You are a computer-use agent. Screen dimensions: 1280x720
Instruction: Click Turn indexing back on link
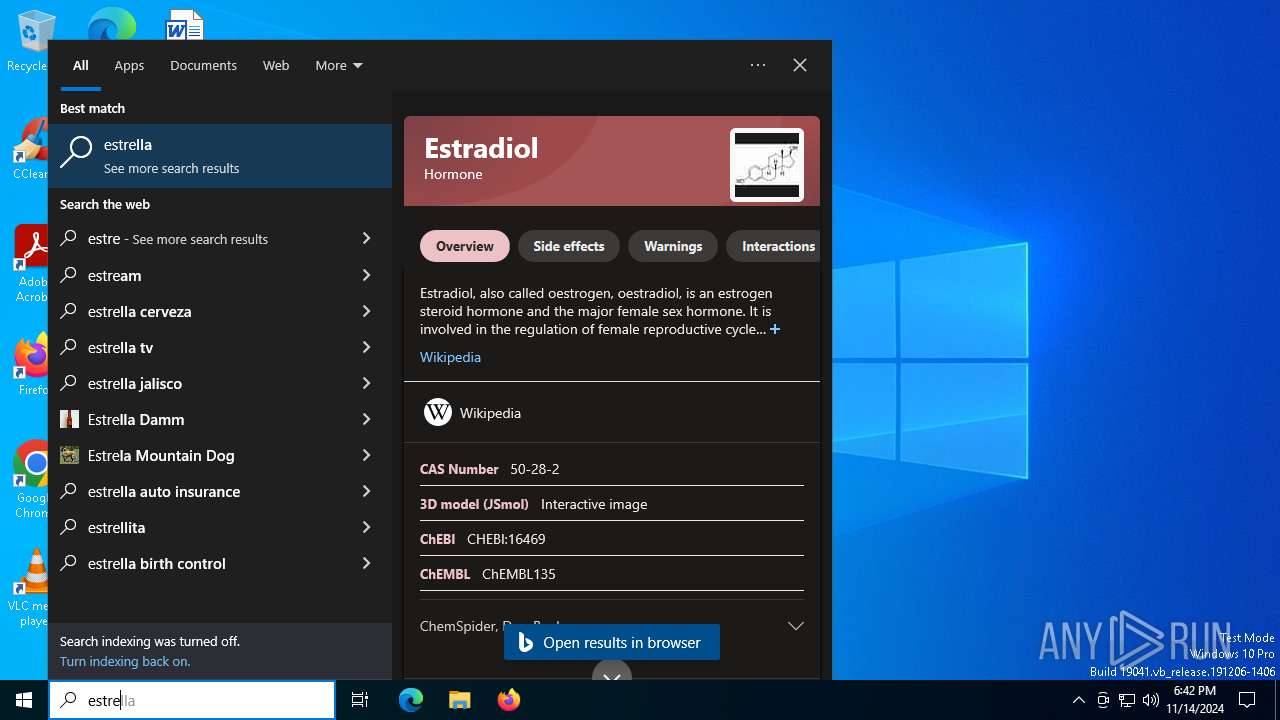125,661
